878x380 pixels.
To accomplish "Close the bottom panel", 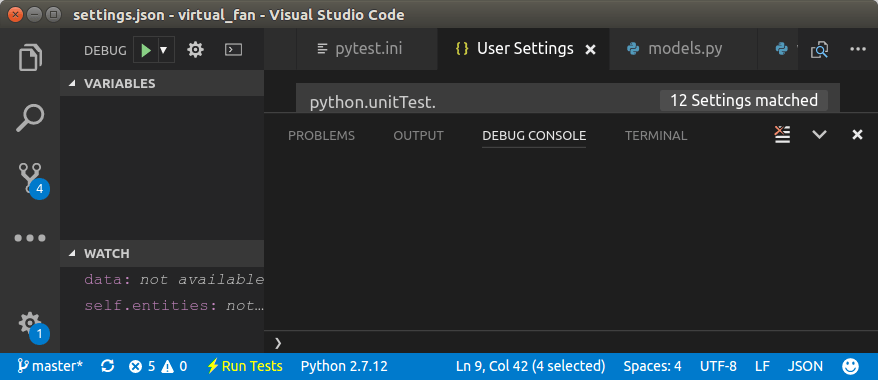I will (x=857, y=134).
